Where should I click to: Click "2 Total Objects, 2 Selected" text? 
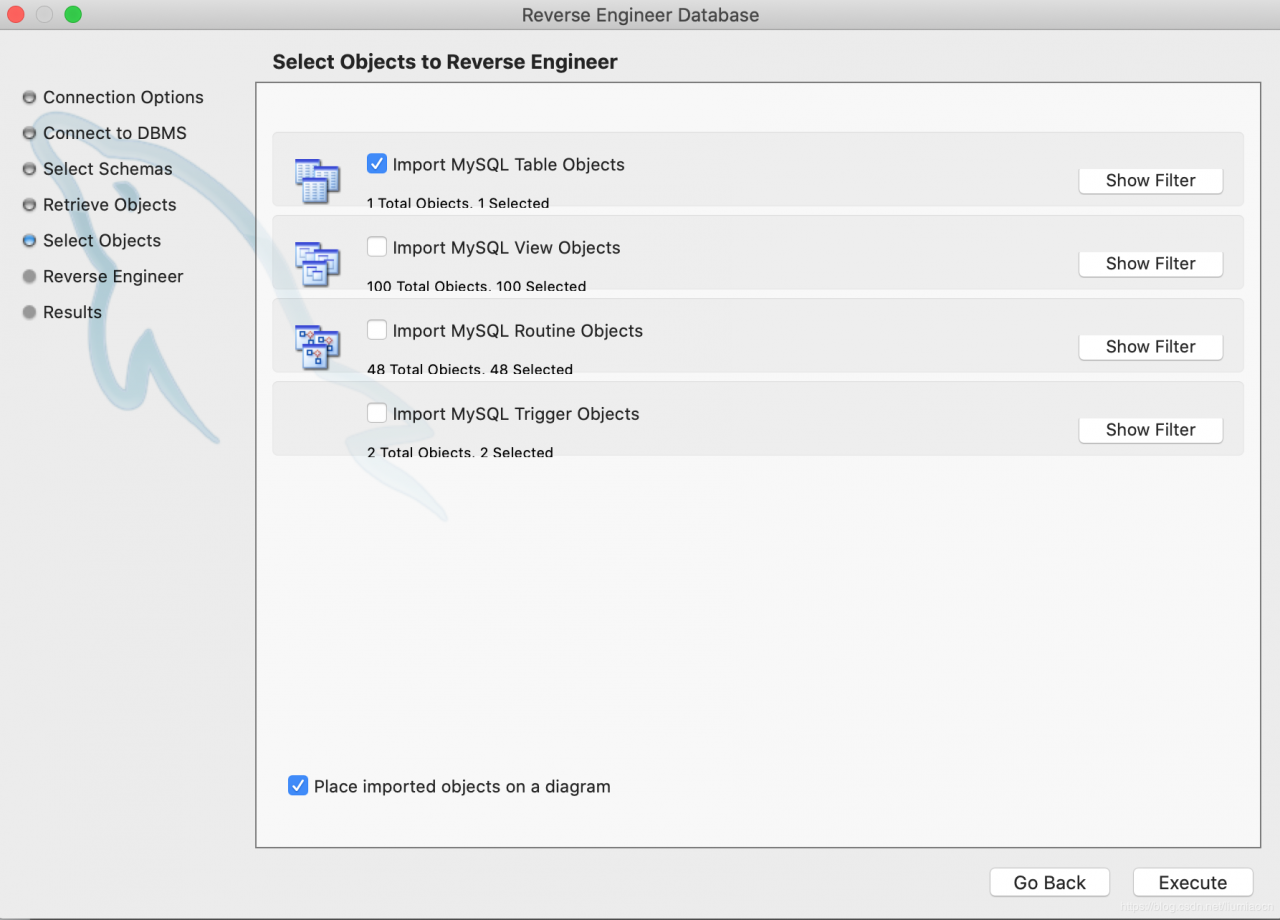pos(460,452)
